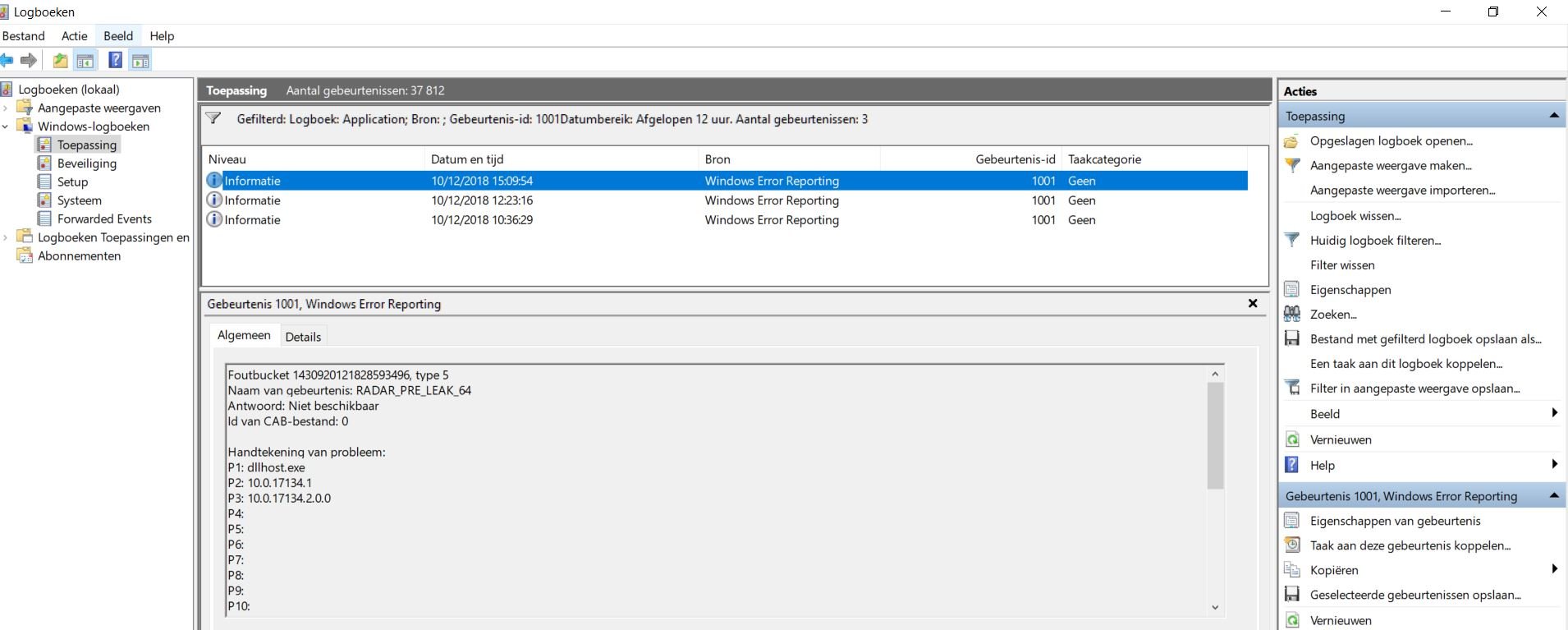
Task: Switch to the Details tab
Action: [x=303, y=337]
